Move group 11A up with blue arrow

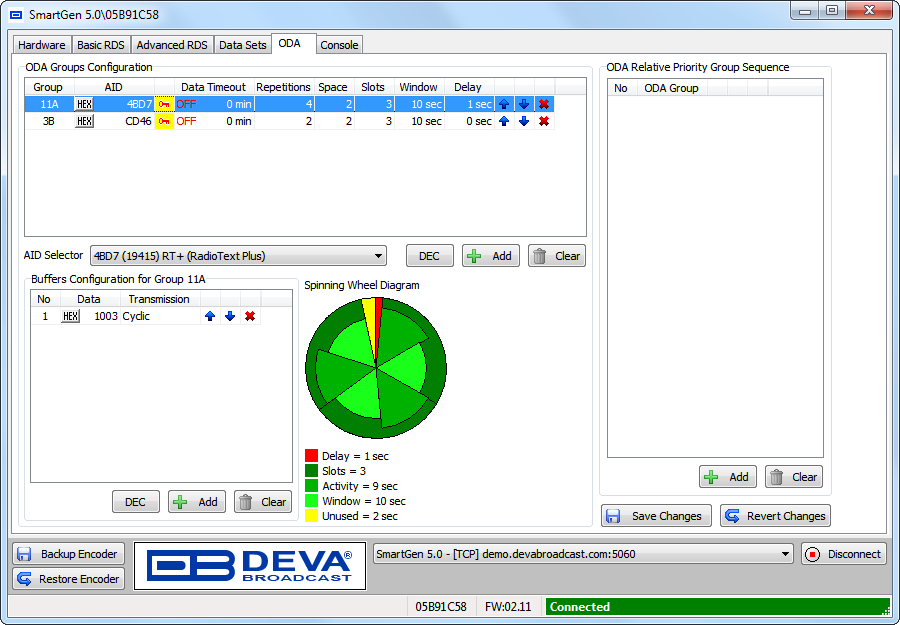(504, 104)
